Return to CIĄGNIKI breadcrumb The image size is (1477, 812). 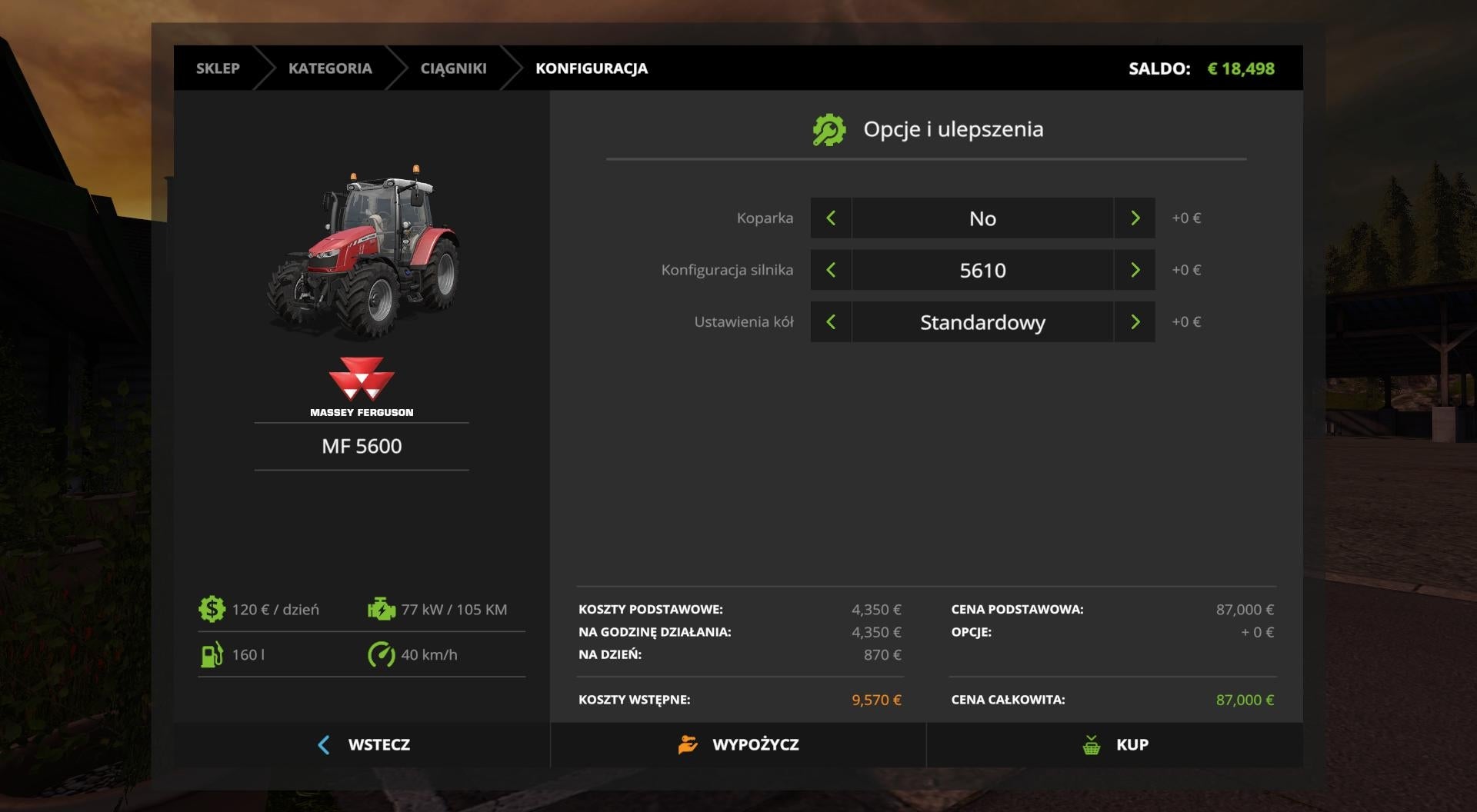click(x=453, y=68)
